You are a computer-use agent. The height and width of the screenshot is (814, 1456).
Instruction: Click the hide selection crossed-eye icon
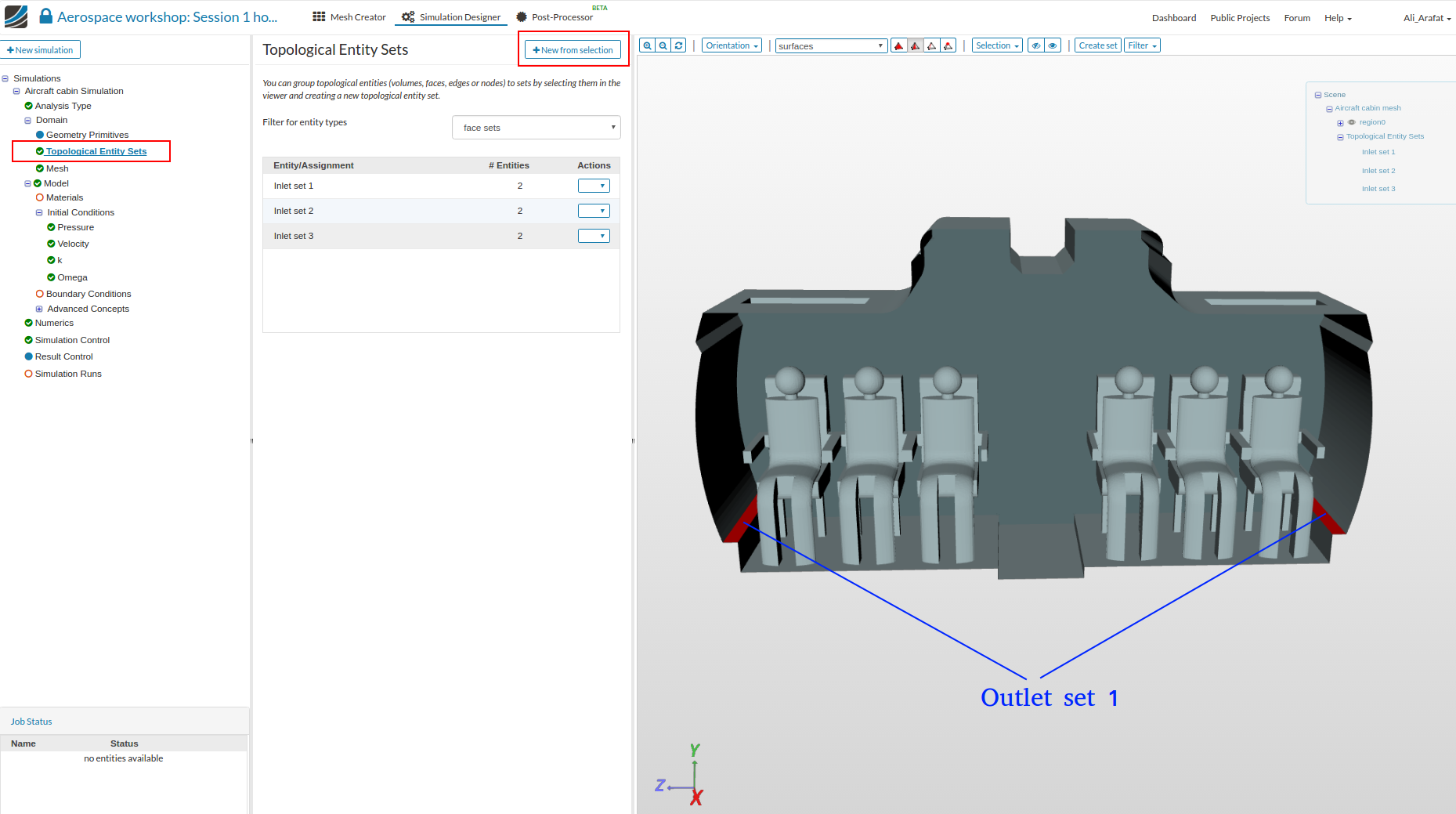tap(1036, 45)
